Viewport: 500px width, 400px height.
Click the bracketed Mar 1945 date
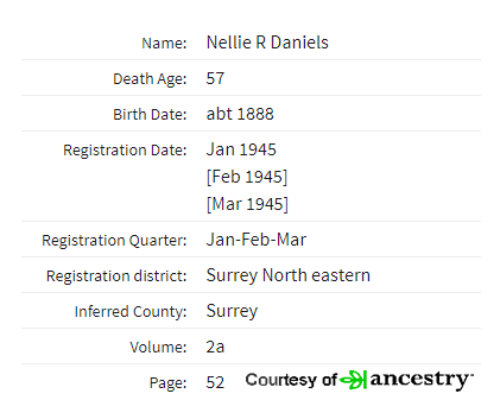tap(247, 204)
